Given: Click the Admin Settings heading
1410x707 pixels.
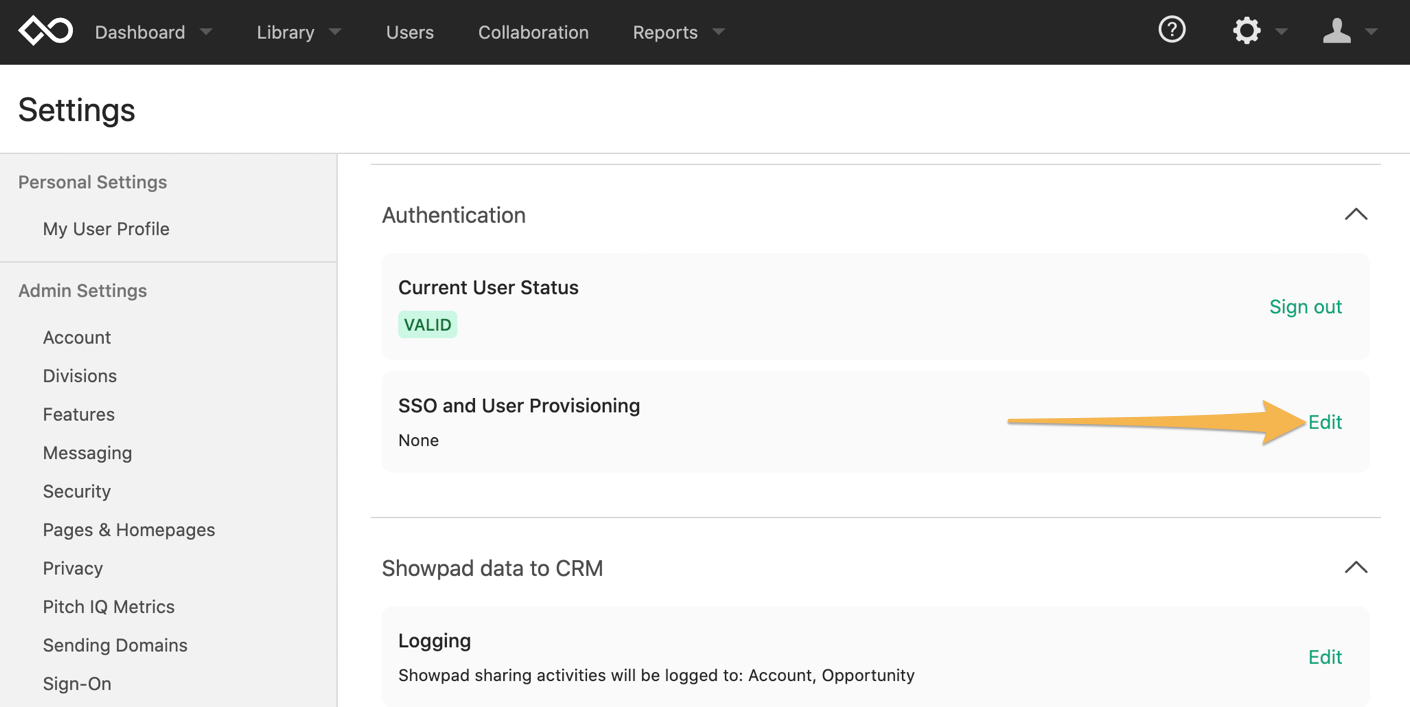Looking at the screenshot, I should point(82,291).
